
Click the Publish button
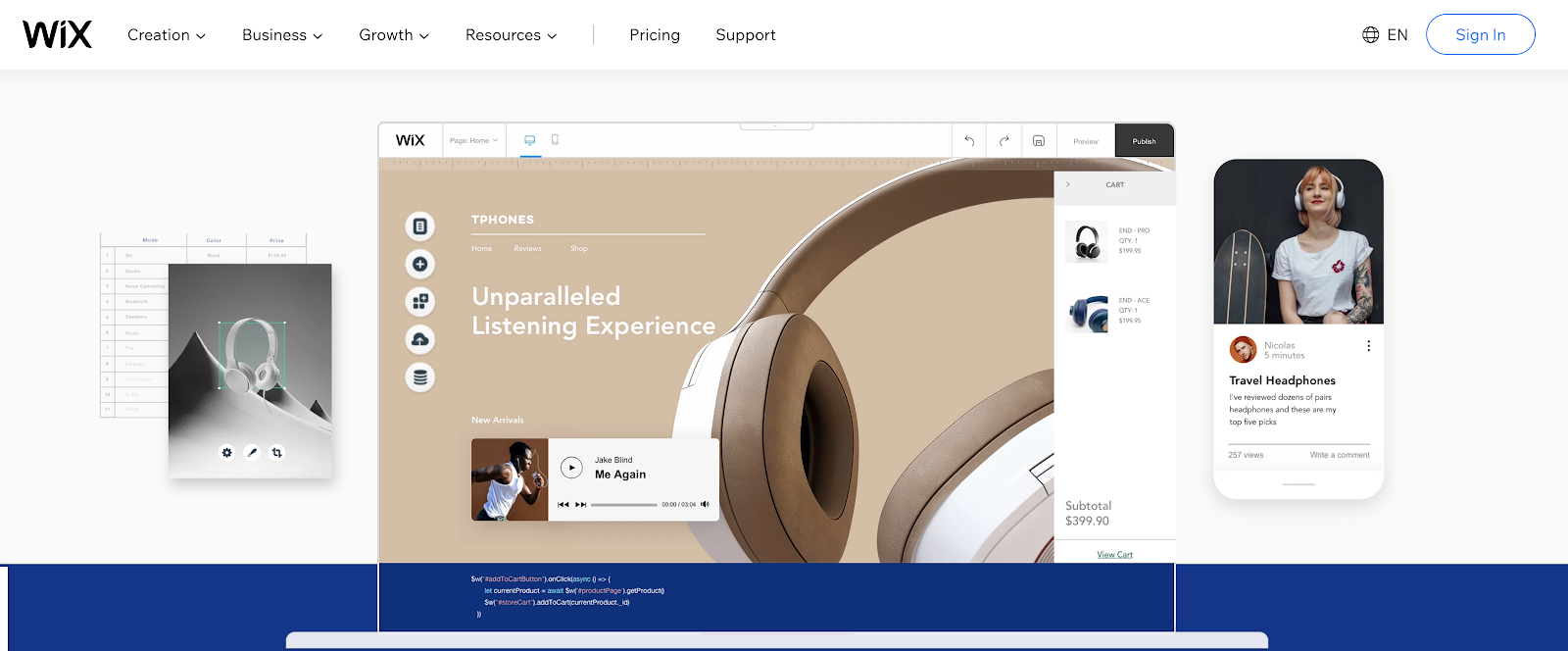1144,141
